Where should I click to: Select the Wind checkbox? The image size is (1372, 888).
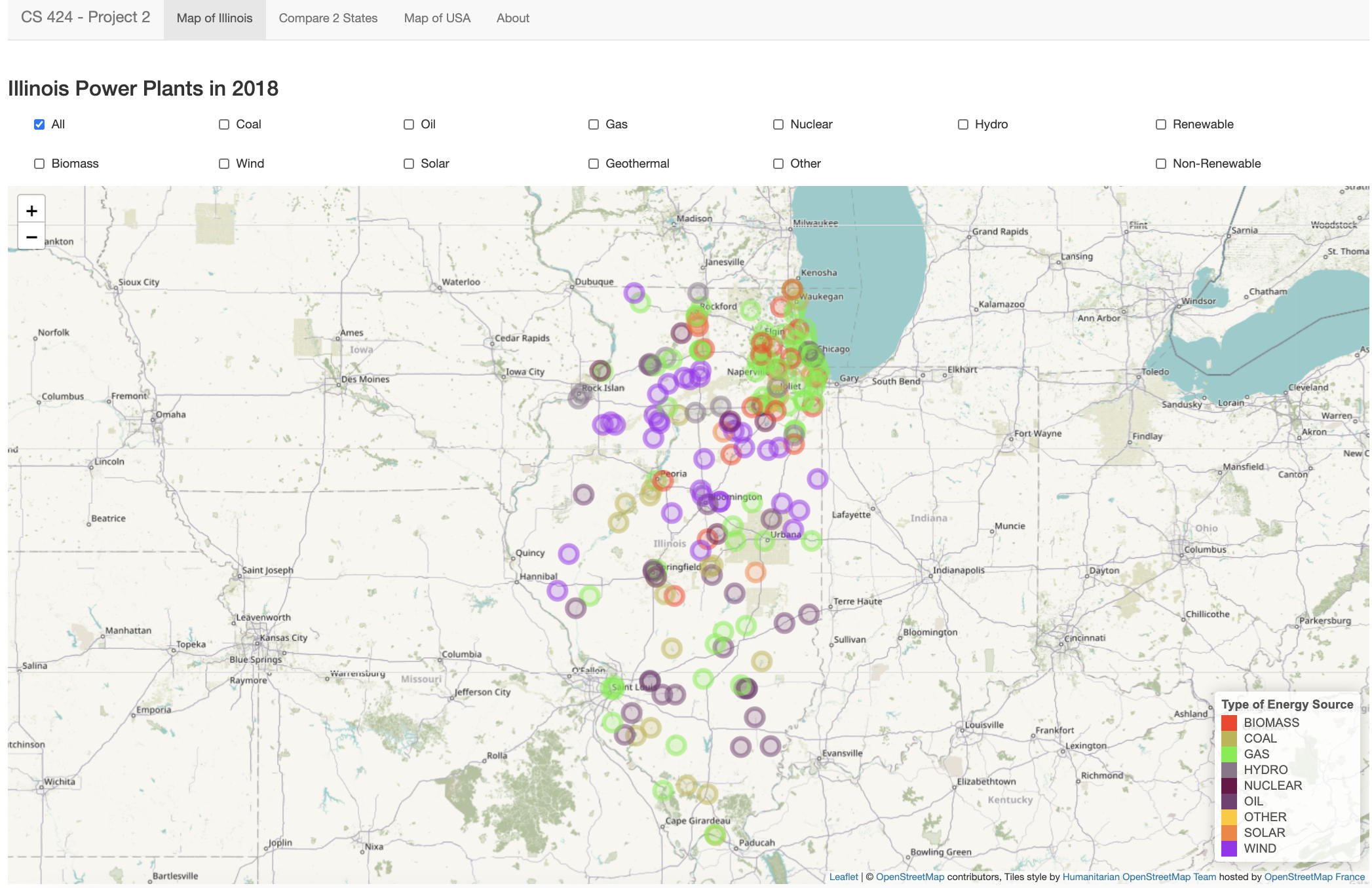point(224,164)
